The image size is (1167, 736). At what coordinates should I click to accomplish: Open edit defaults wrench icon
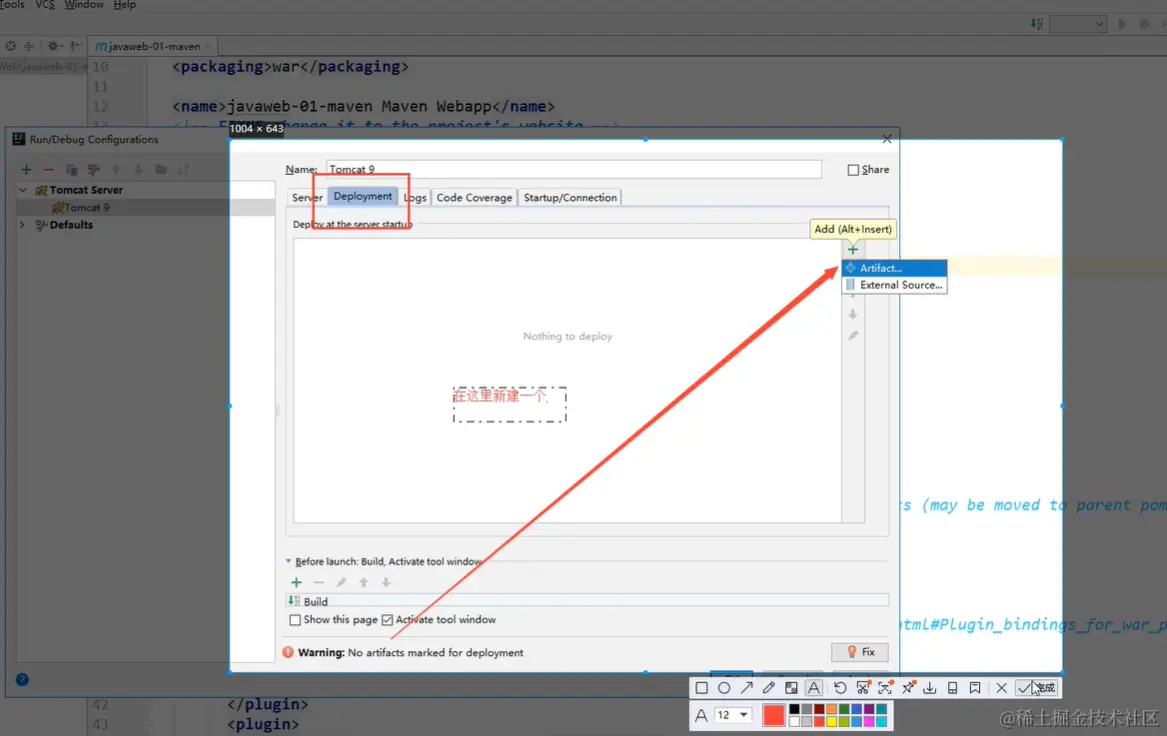(x=94, y=170)
